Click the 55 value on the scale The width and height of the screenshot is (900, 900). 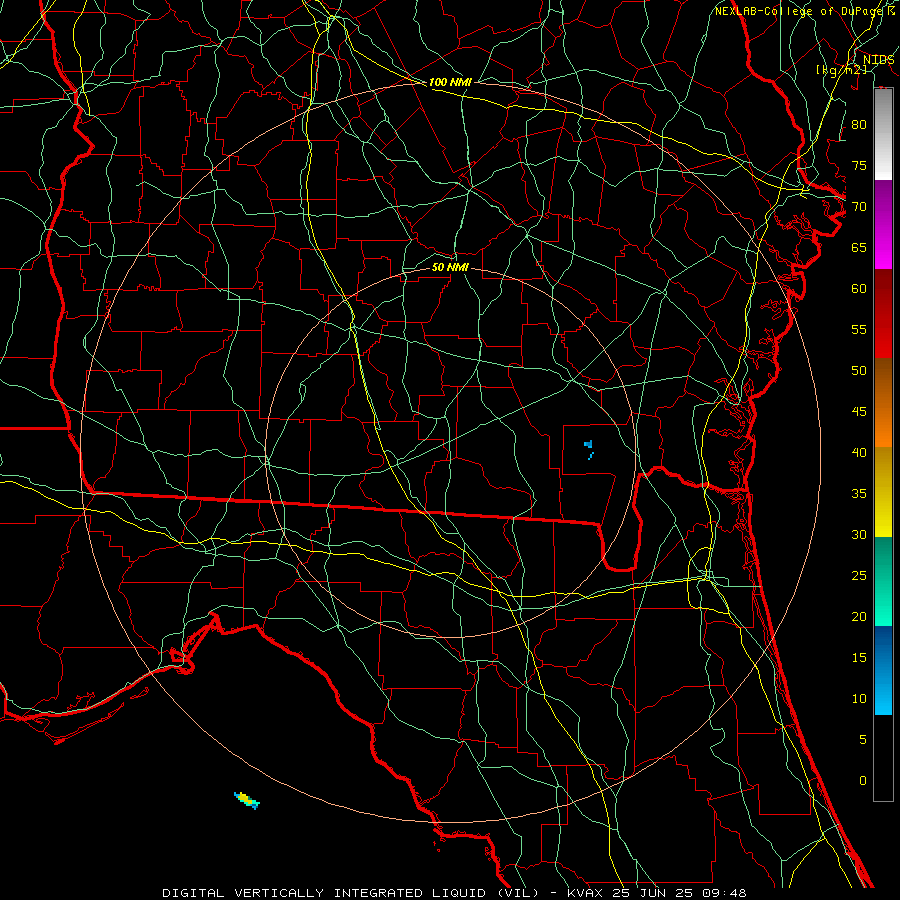[x=859, y=329]
